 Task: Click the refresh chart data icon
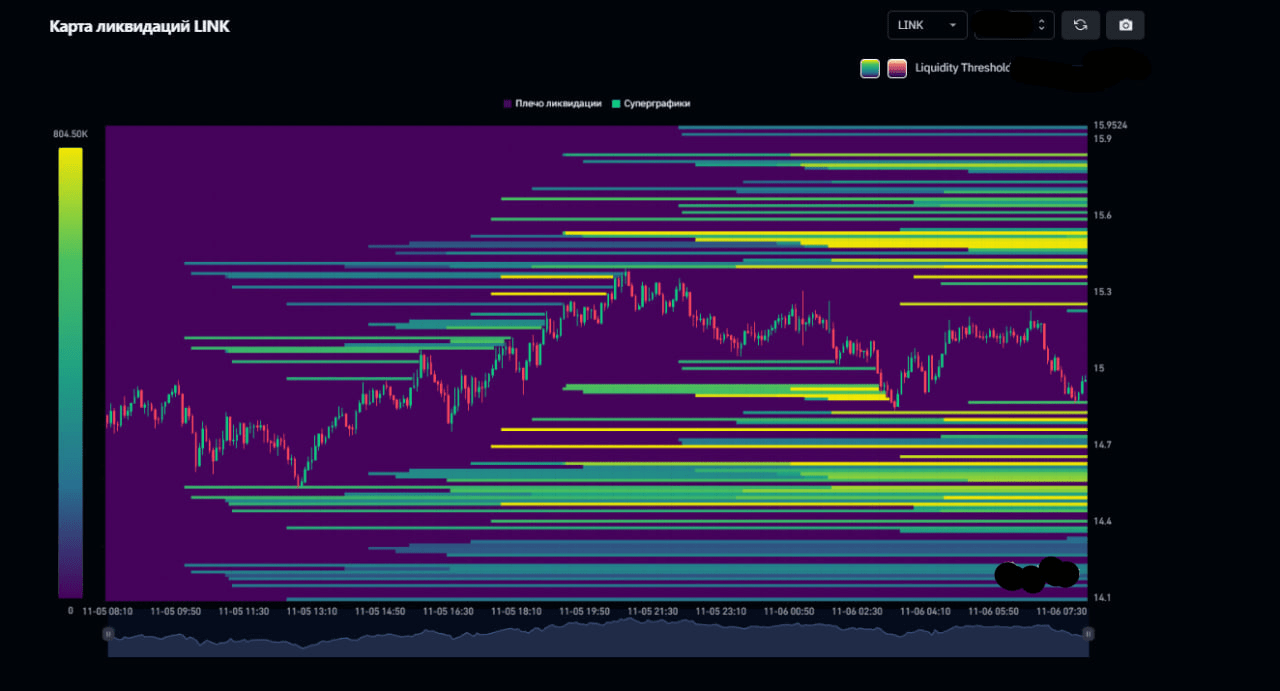pyautogui.click(x=1080, y=25)
